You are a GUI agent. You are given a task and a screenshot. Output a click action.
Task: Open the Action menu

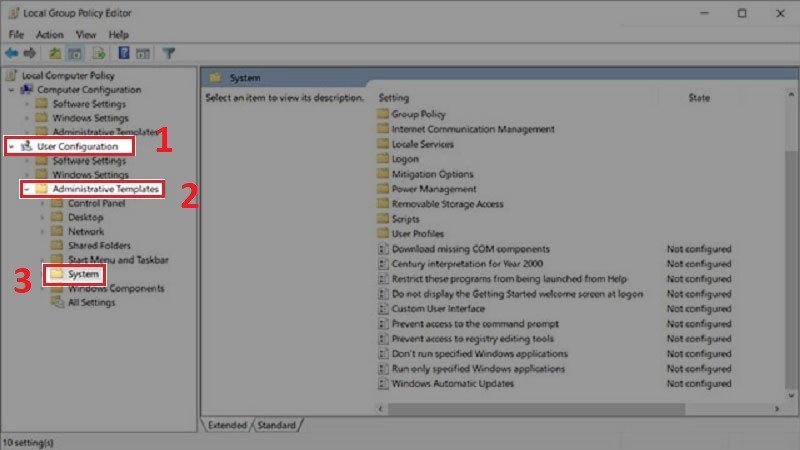click(49, 35)
